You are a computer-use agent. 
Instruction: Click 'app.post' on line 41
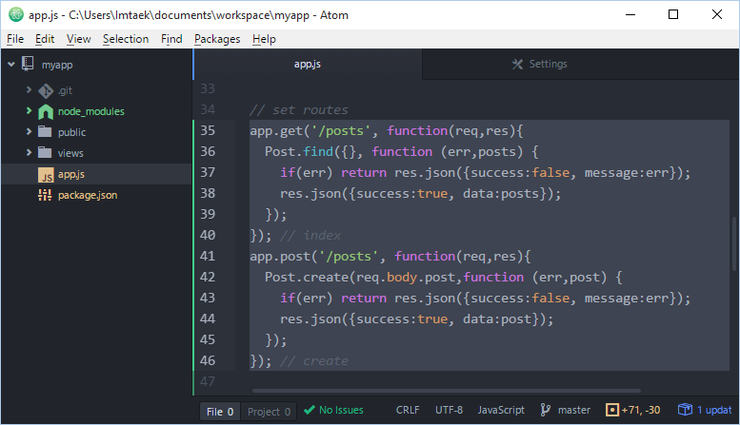pyautogui.click(x=280, y=256)
